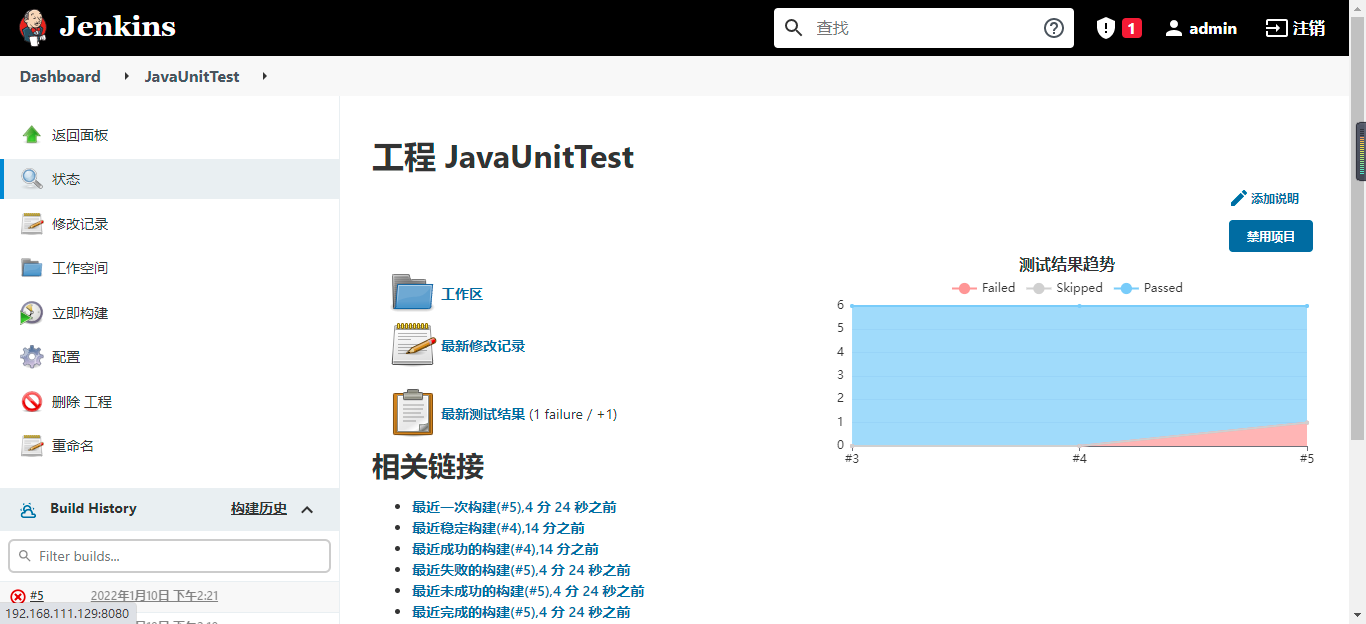Click the Build History weather icon
1366x624 pixels.
pyautogui.click(x=29, y=509)
